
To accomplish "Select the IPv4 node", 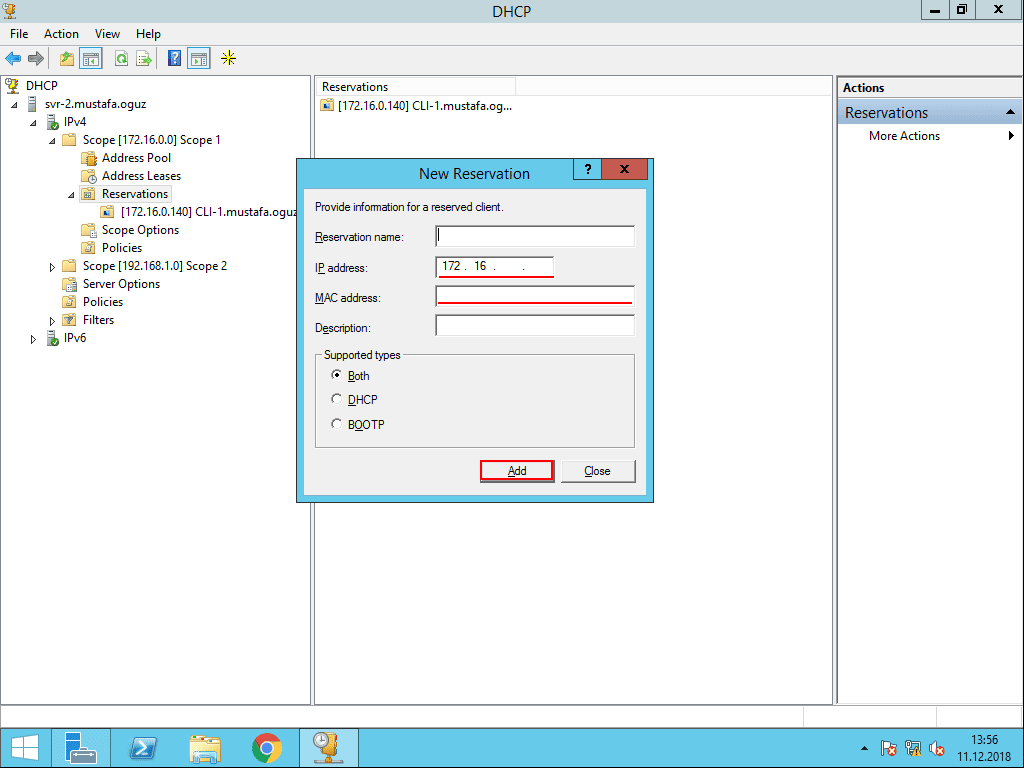I will [74, 121].
